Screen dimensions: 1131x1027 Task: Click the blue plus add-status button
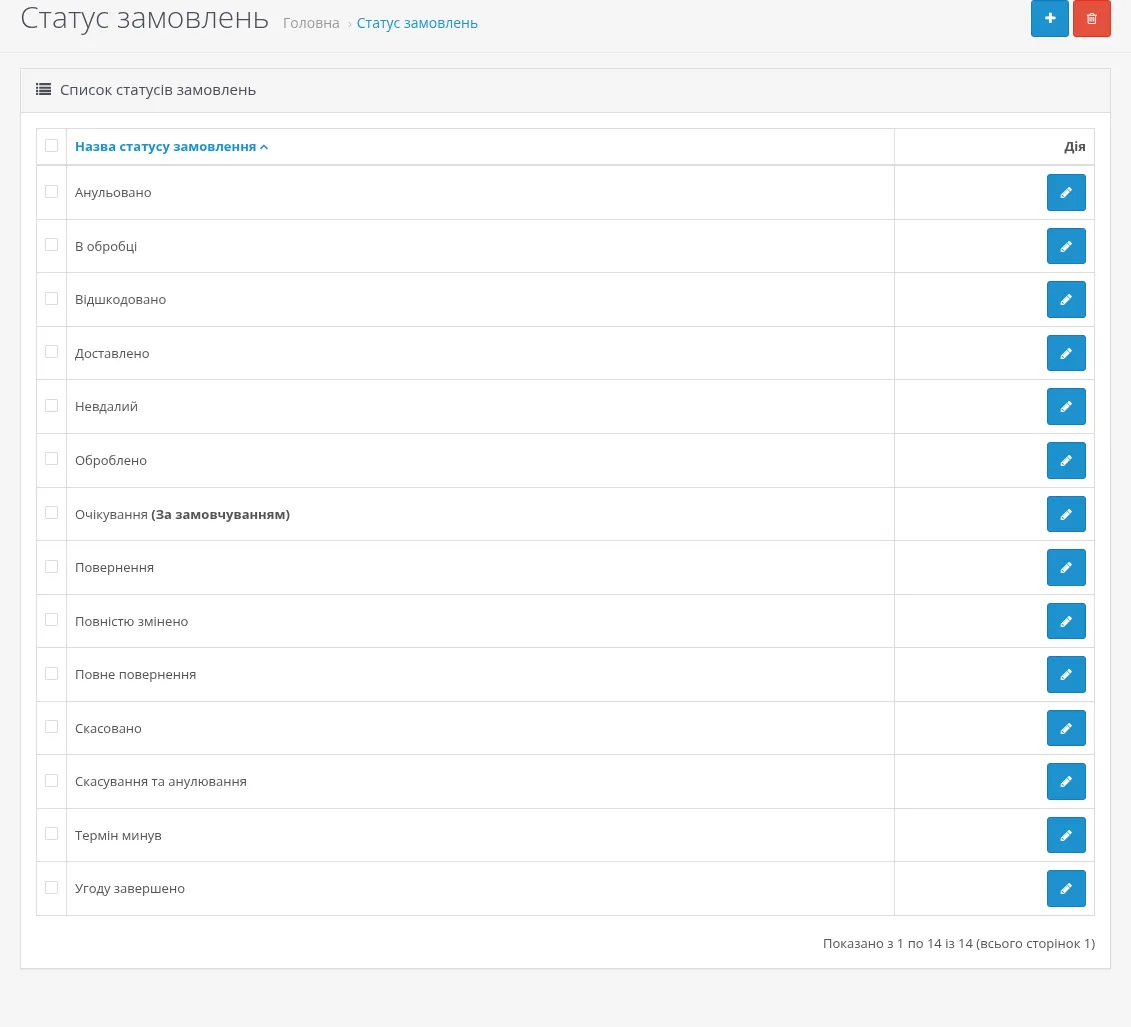(x=1049, y=18)
